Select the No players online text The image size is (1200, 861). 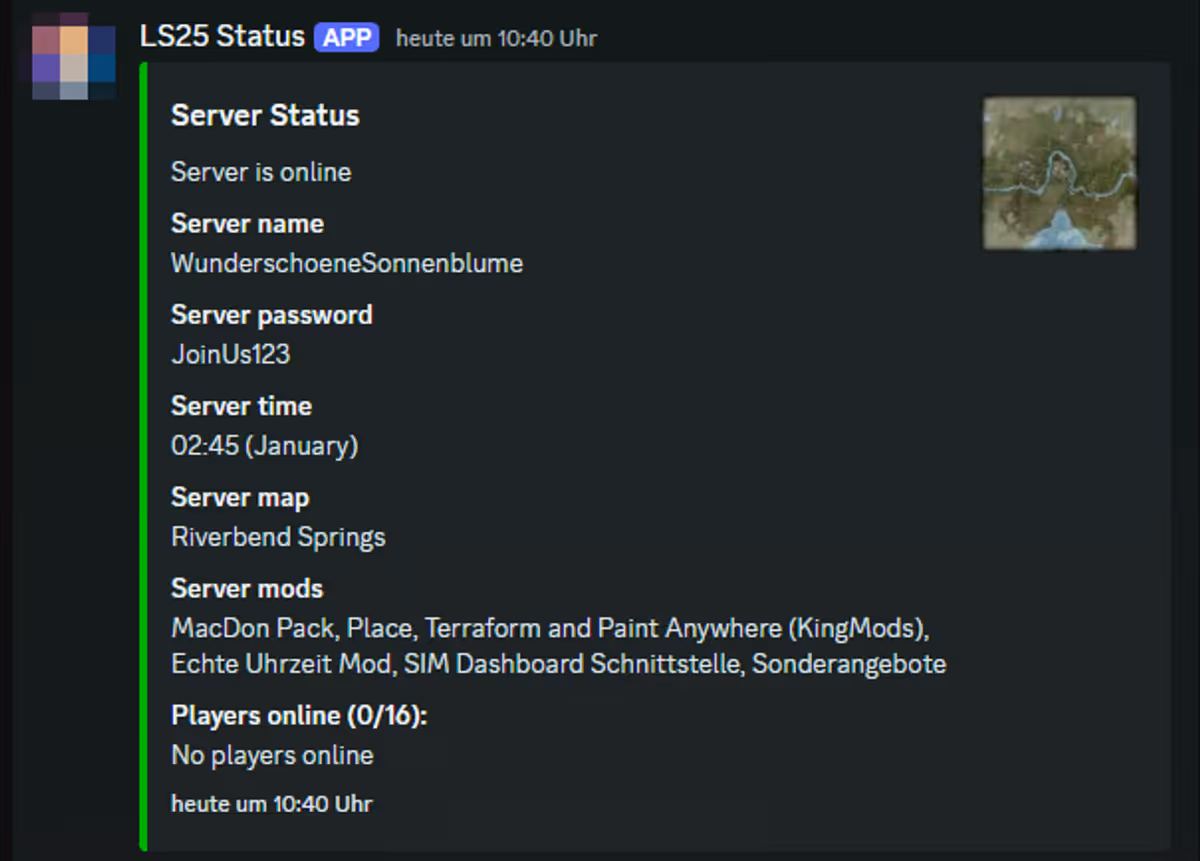[x=272, y=755]
